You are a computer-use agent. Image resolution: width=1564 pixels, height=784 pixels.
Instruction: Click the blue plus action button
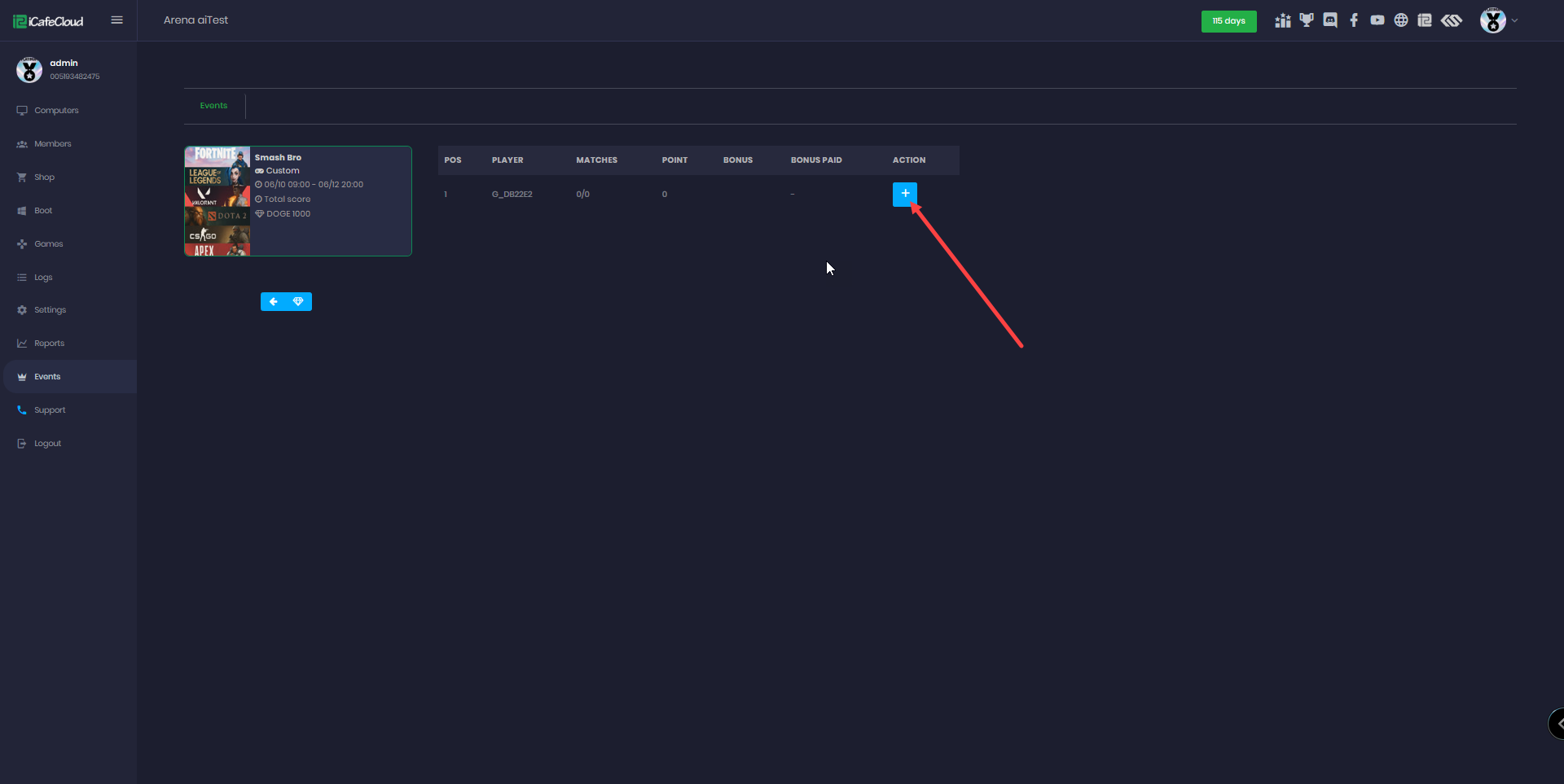pyautogui.click(x=904, y=194)
